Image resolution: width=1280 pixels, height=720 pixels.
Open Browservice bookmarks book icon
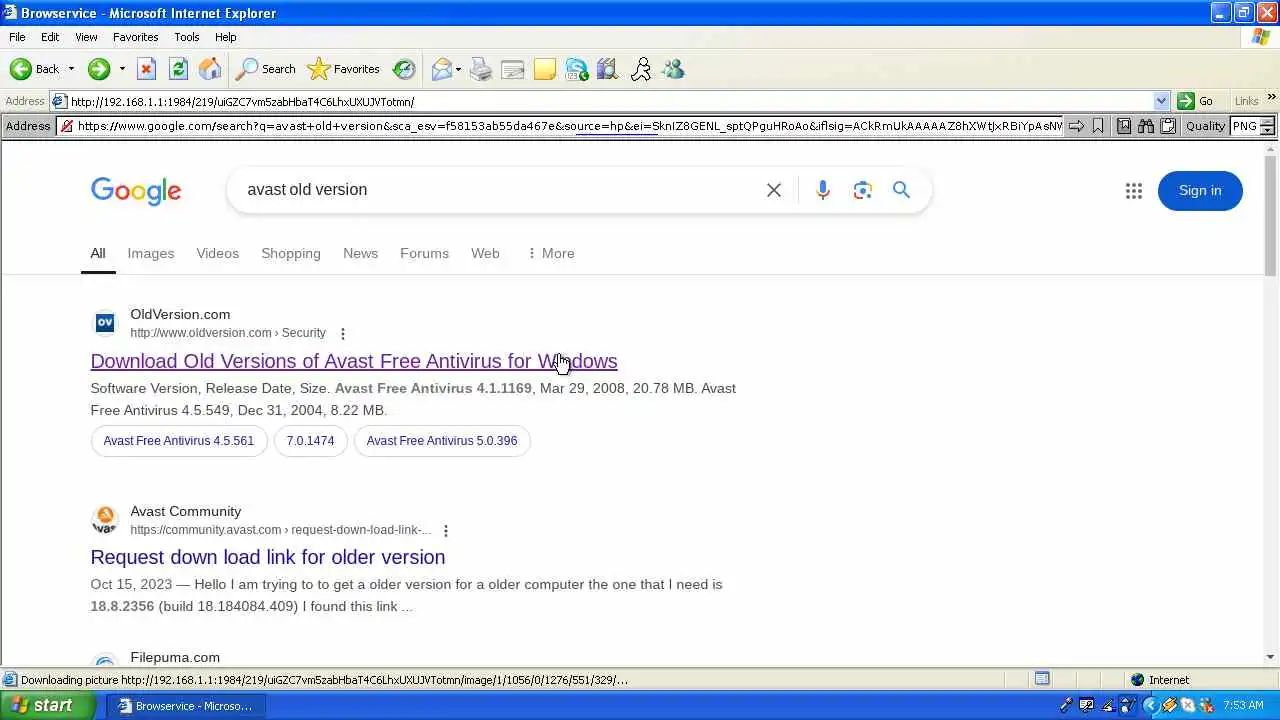[x=1124, y=126]
